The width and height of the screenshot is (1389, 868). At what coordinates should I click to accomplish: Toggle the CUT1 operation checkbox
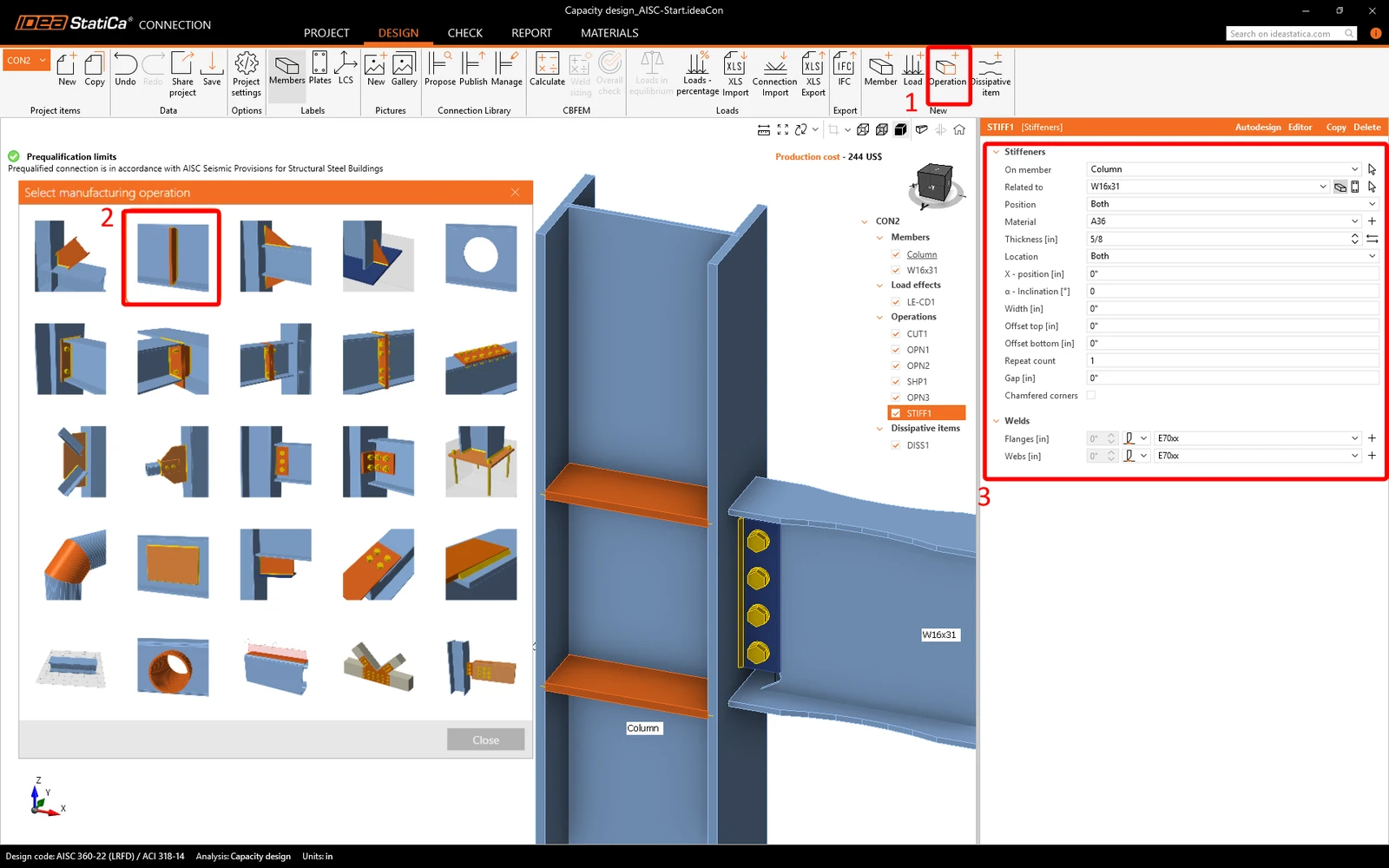click(x=896, y=334)
